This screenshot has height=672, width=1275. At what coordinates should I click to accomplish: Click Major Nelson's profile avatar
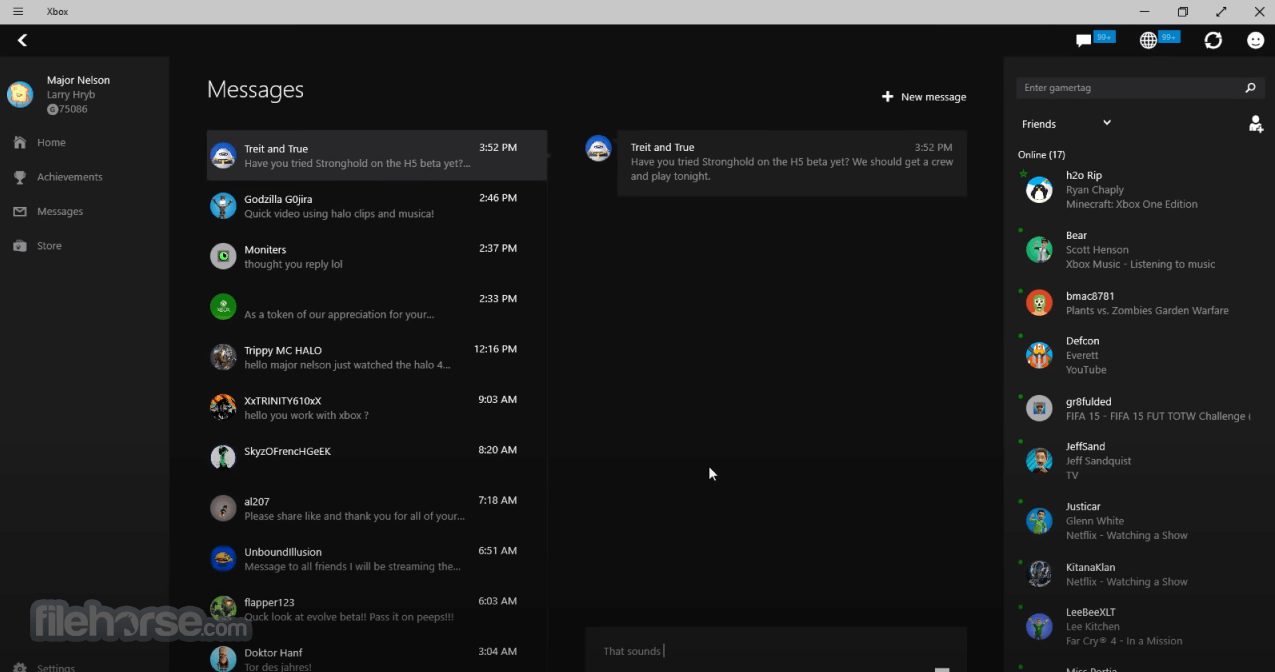(20, 94)
